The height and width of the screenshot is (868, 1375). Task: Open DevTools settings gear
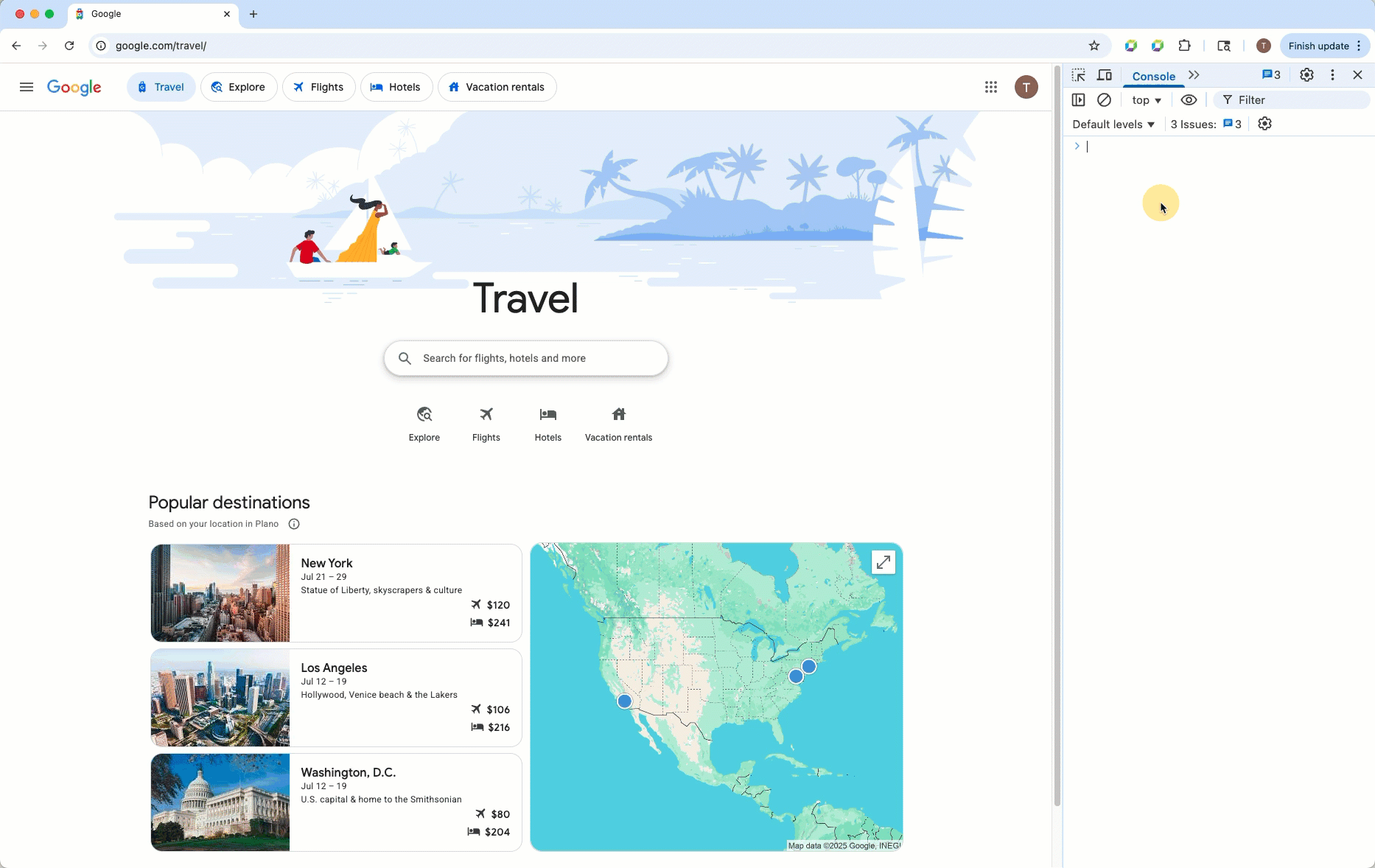(x=1306, y=75)
